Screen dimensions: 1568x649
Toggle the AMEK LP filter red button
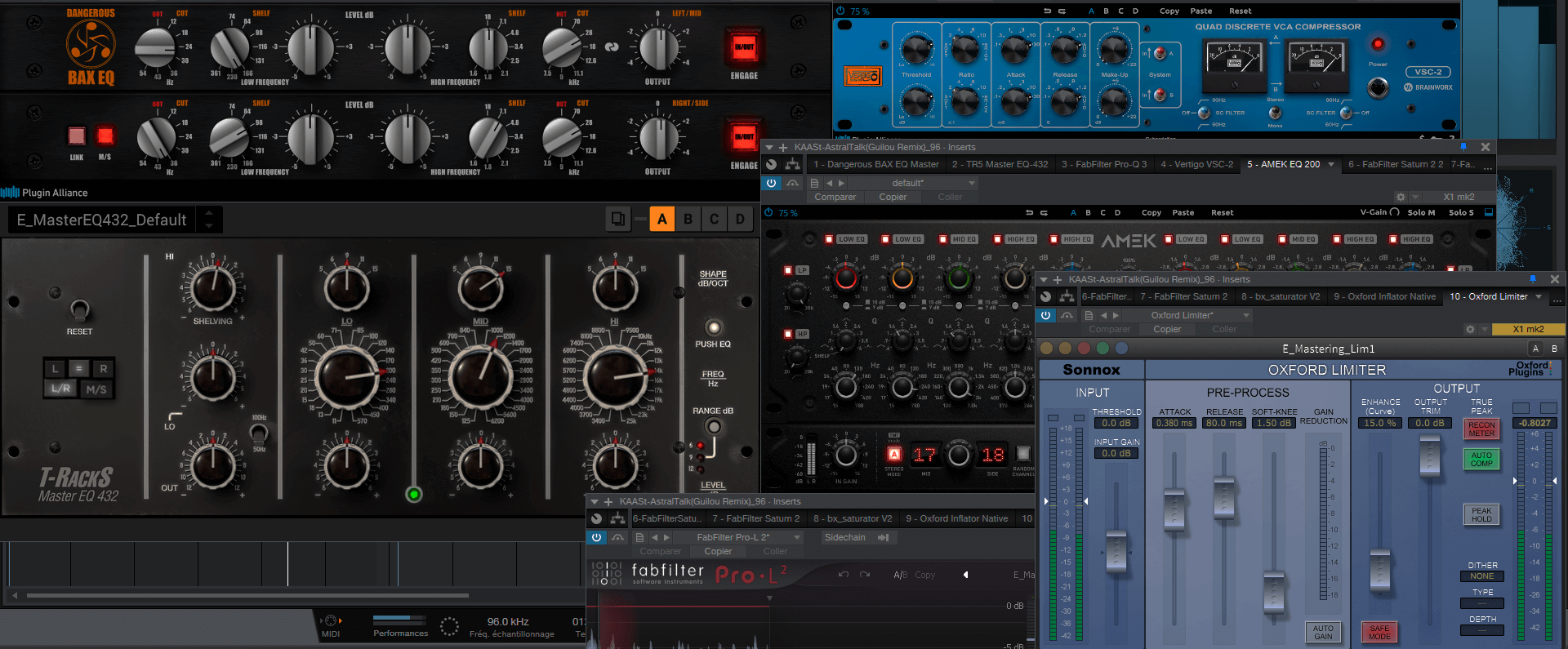(788, 270)
